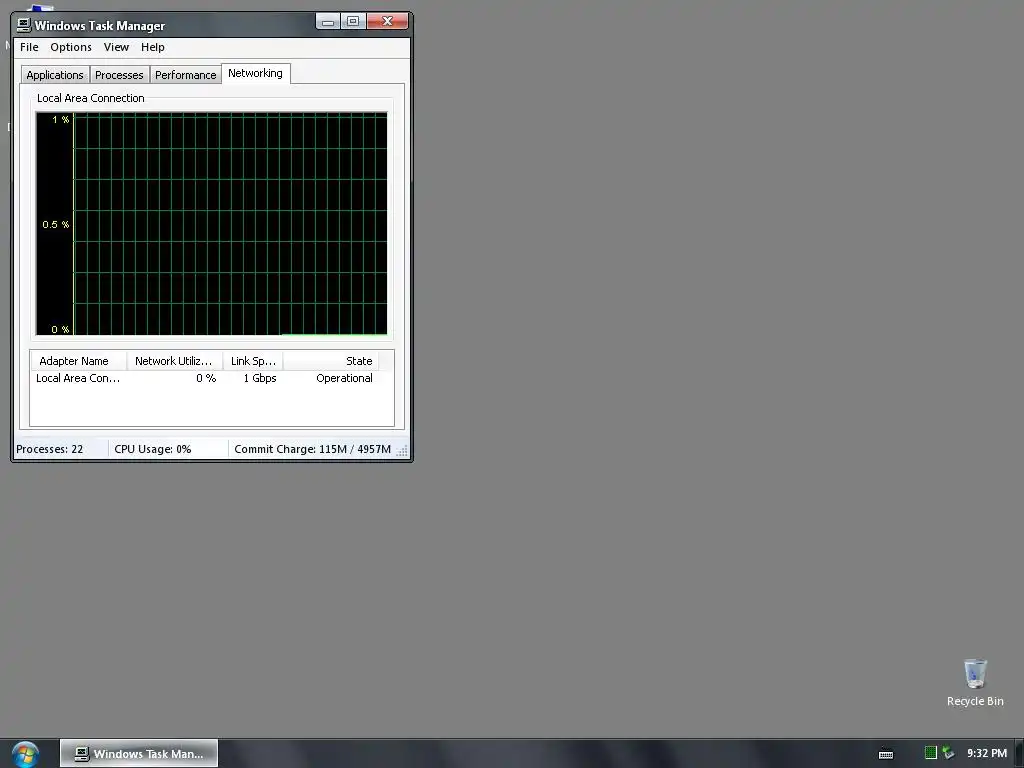Open the Options menu
This screenshot has height=768, width=1024.
pyautogui.click(x=71, y=47)
